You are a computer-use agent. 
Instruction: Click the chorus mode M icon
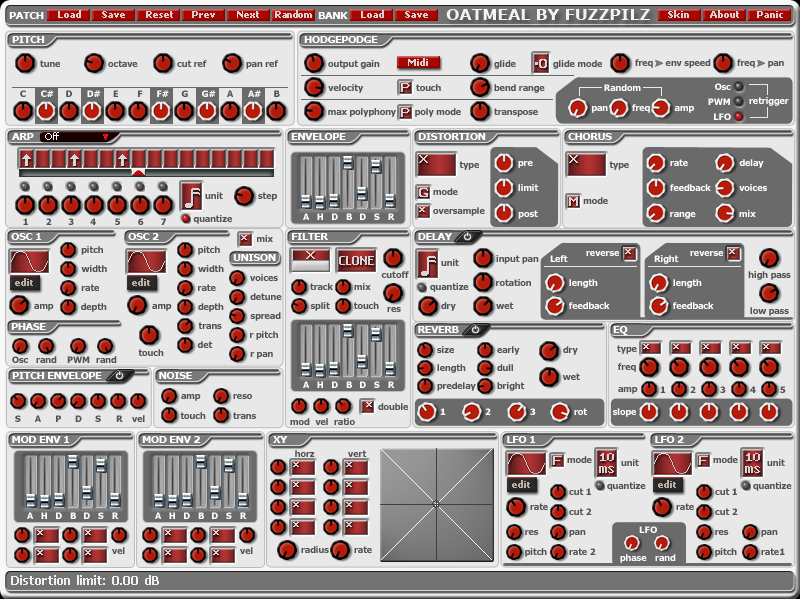click(x=573, y=201)
